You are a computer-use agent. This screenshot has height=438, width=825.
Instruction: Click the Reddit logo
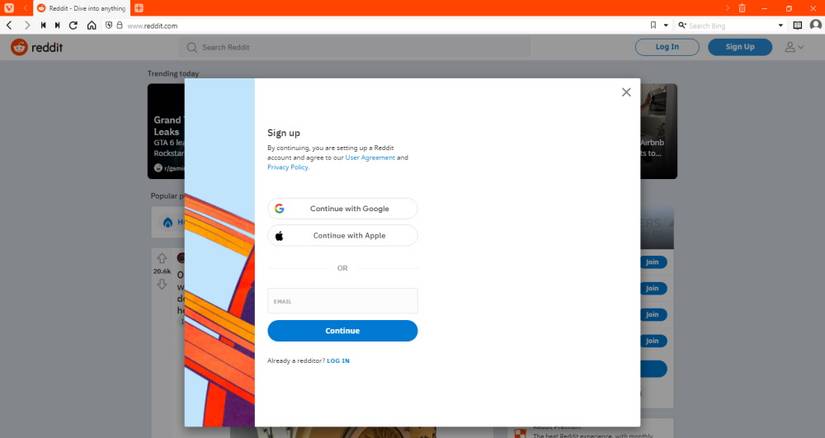tap(37, 47)
